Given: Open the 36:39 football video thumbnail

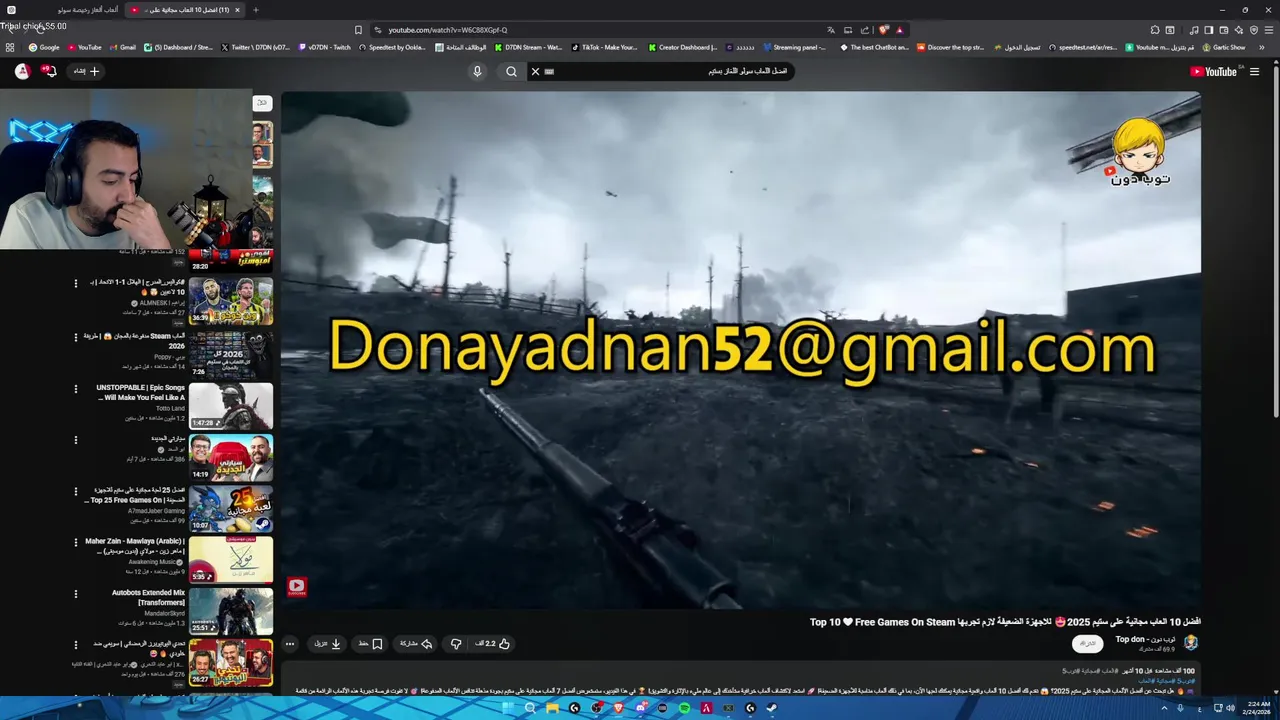Looking at the screenshot, I should 231,301.
